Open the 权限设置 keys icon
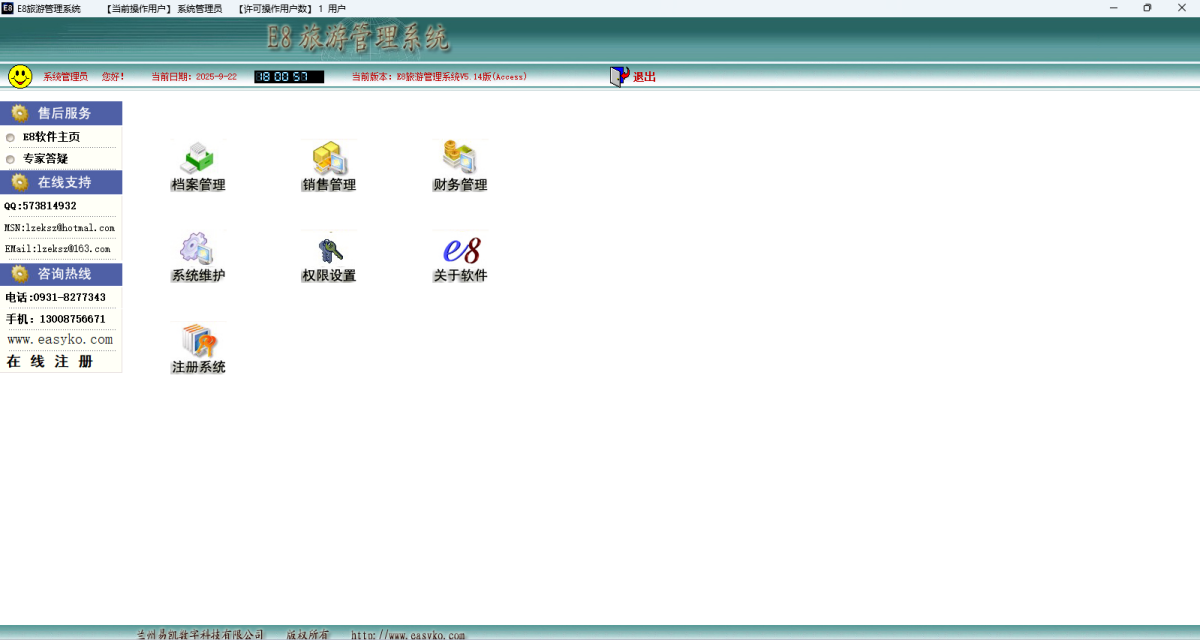This screenshot has width=1200, height=640. tap(329, 249)
